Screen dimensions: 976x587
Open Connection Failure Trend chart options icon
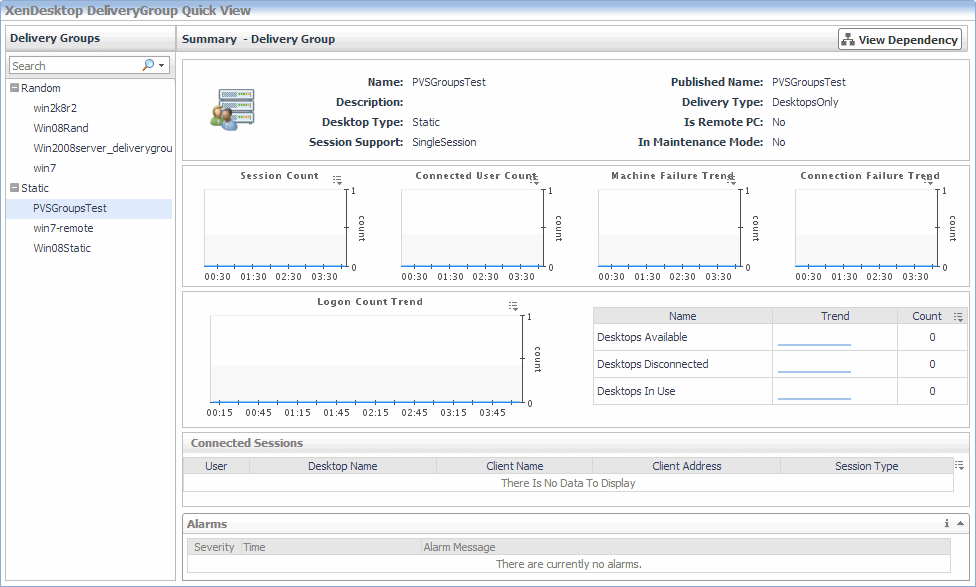[928, 180]
